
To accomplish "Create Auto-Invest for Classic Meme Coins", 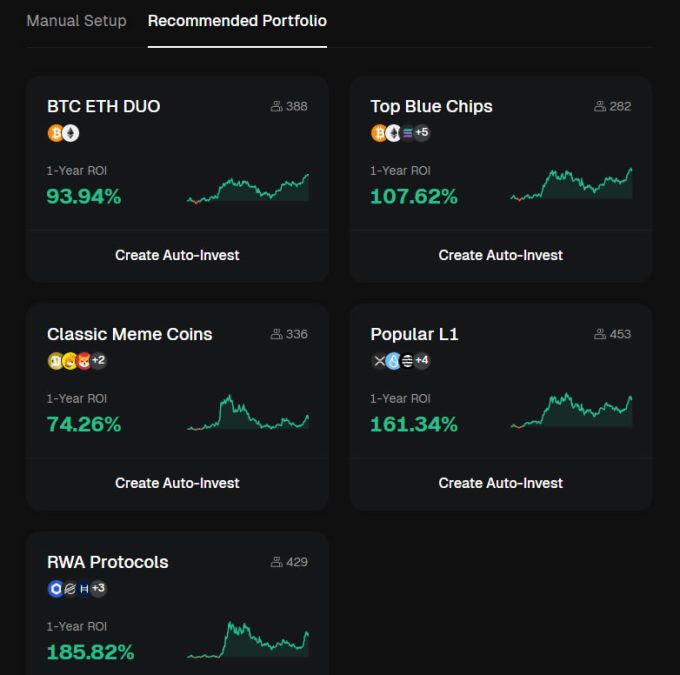I will pyautogui.click(x=177, y=483).
